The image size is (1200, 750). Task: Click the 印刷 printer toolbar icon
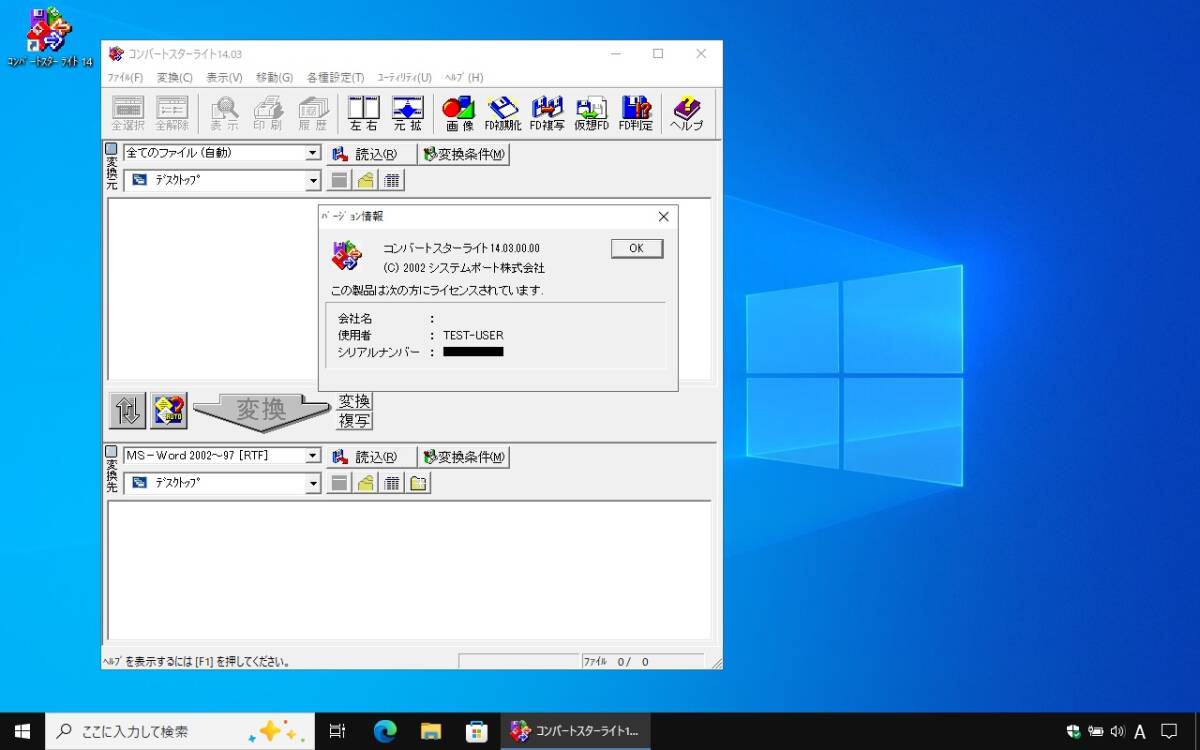[268, 113]
